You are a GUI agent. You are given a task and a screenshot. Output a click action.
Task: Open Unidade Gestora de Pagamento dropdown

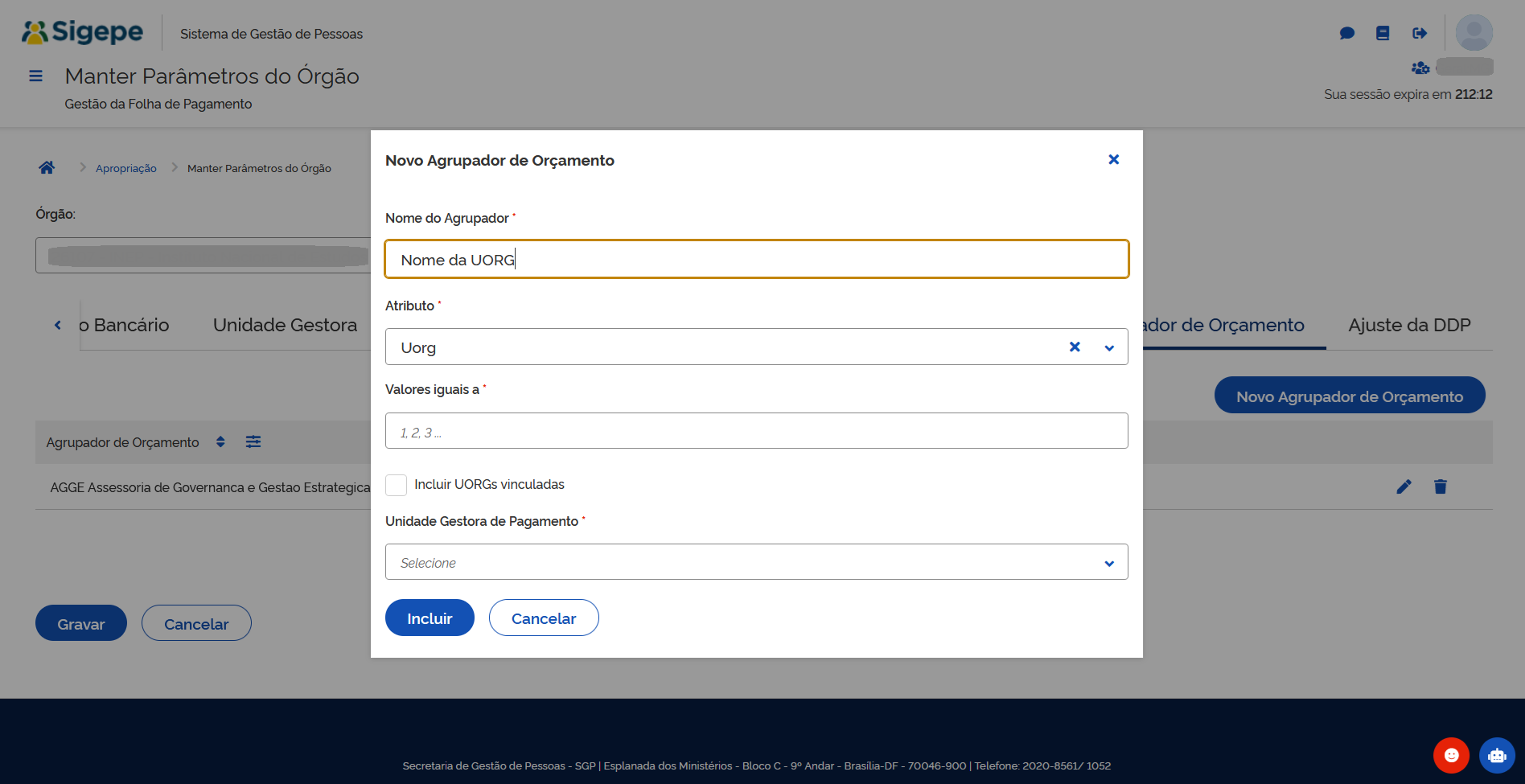click(756, 562)
